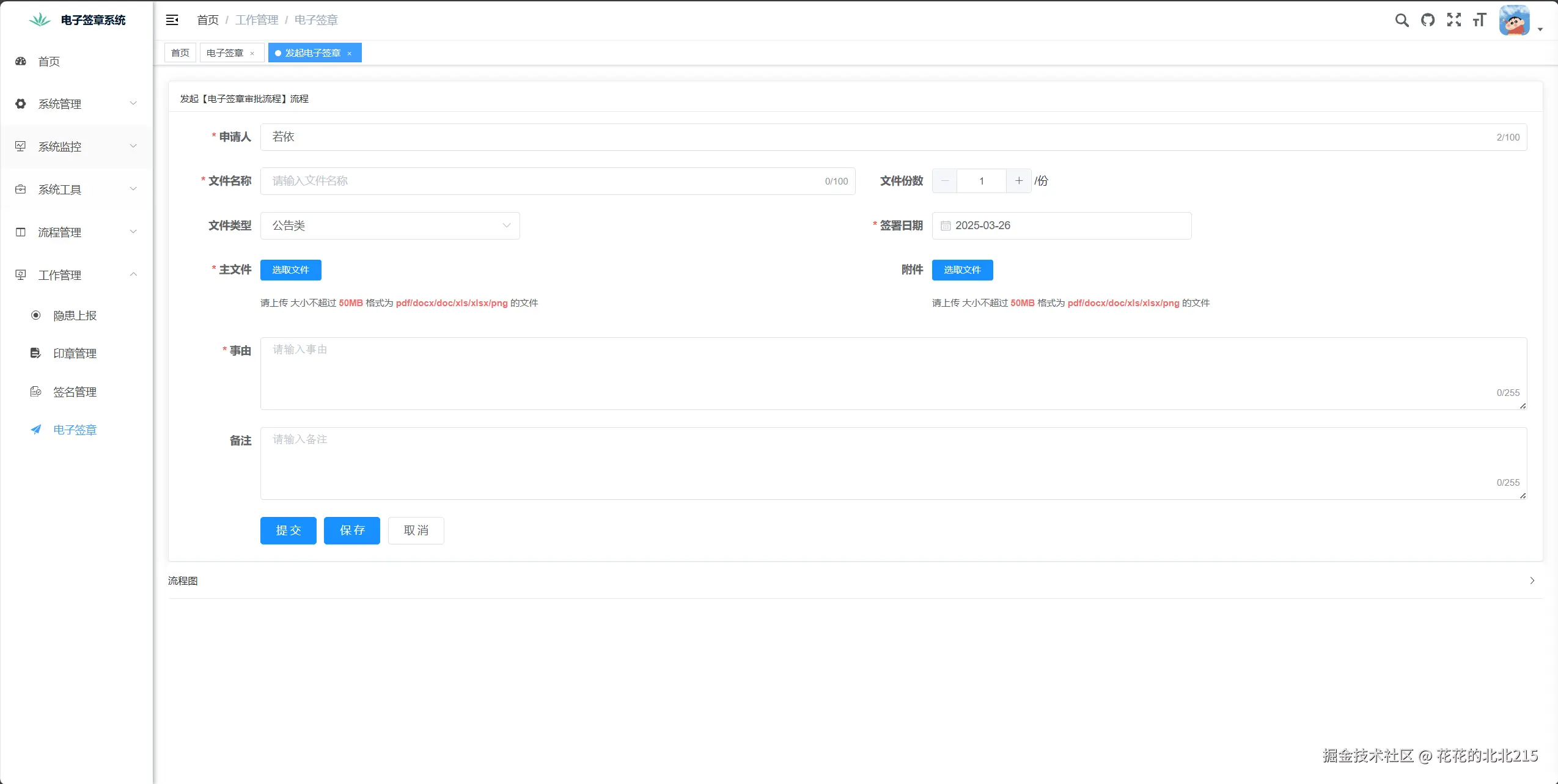Screen dimensions: 1558x784
Task: Switch to the 电子签章 tab
Action: pyautogui.click(x=225, y=53)
